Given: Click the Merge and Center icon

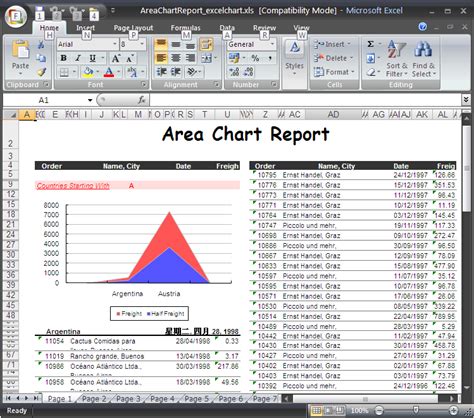Looking at the screenshot, I should pos(207,58).
